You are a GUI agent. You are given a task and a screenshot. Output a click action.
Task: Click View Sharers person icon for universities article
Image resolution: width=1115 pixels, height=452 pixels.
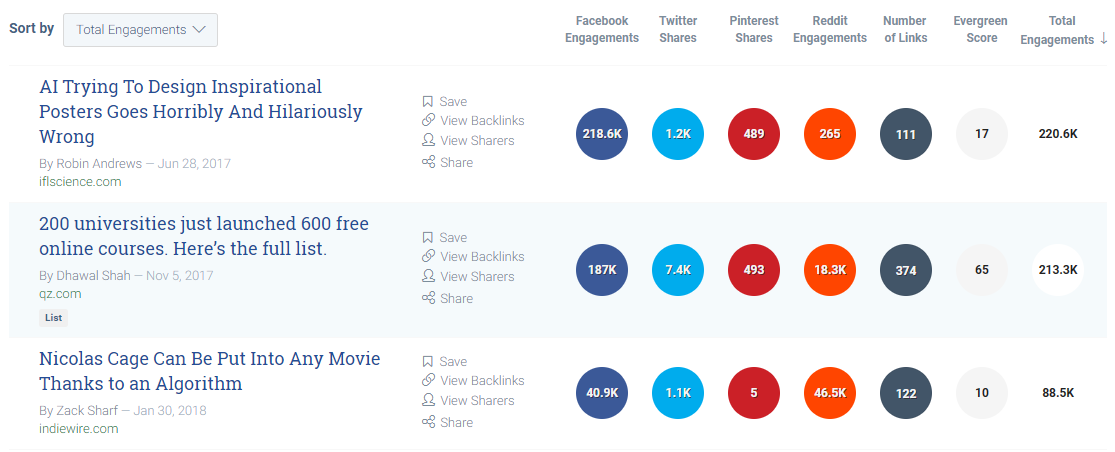428,276
